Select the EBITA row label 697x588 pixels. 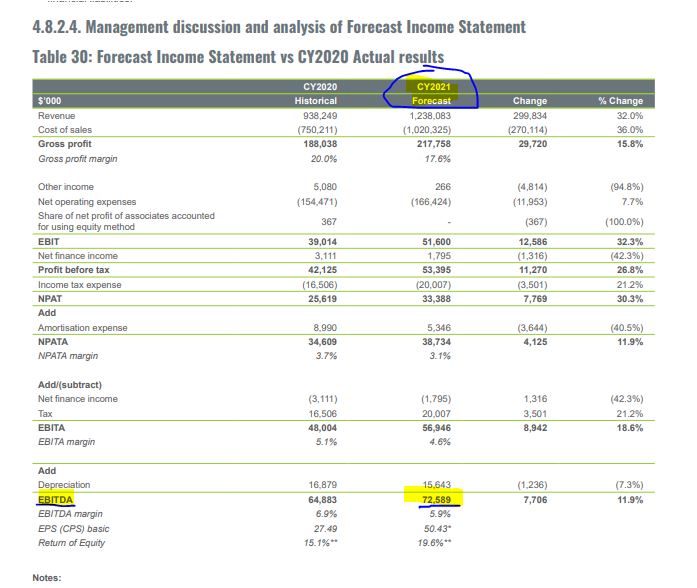click(52, 428)
